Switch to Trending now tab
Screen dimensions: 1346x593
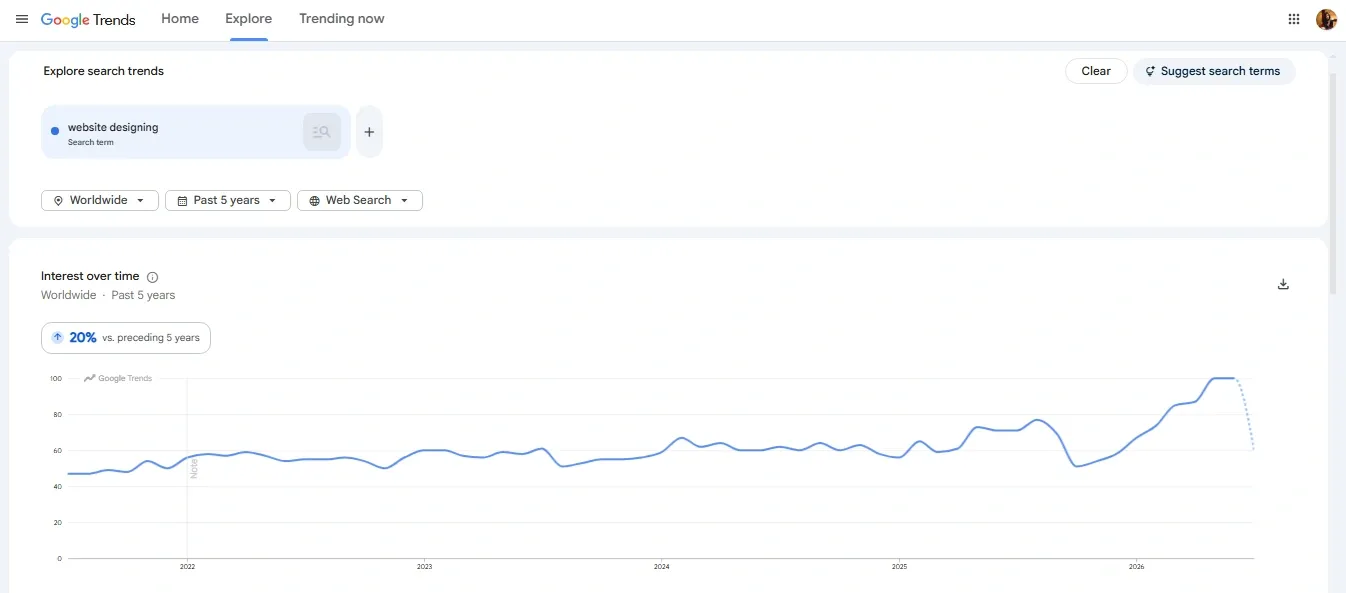tap(342, 19)
